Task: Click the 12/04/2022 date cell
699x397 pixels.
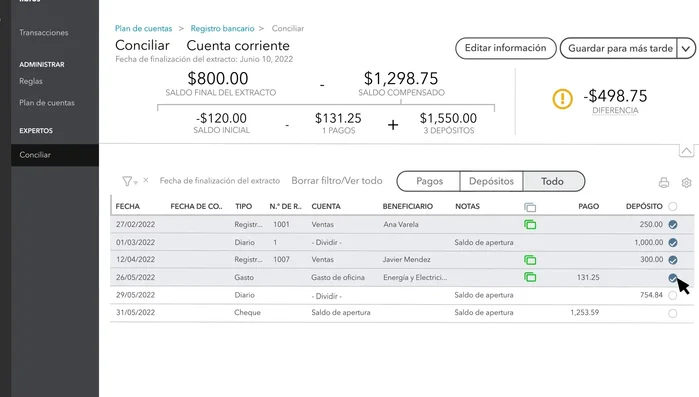Action: [136, 259]
